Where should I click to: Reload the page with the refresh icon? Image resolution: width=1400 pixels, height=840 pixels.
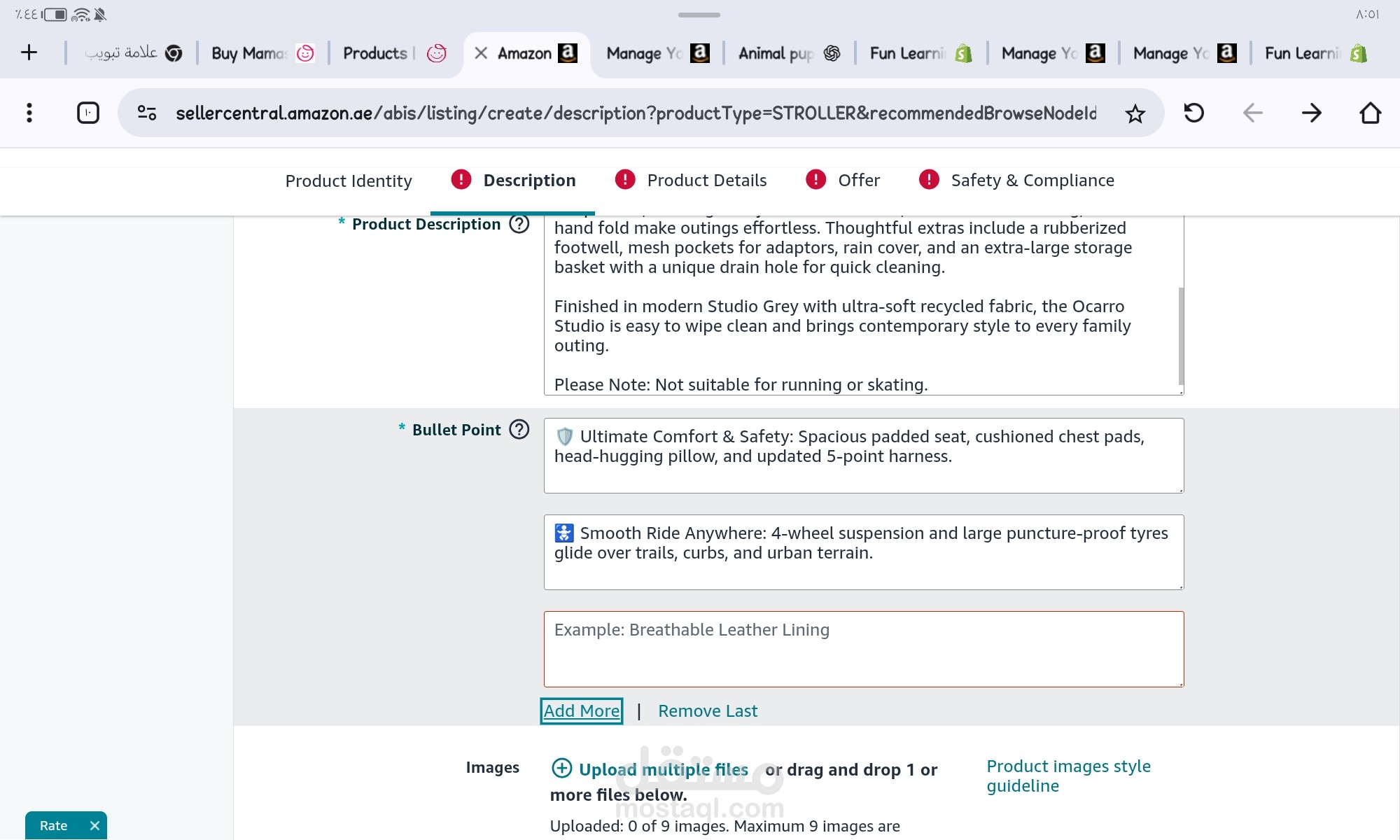click(x=1193, y=113)
